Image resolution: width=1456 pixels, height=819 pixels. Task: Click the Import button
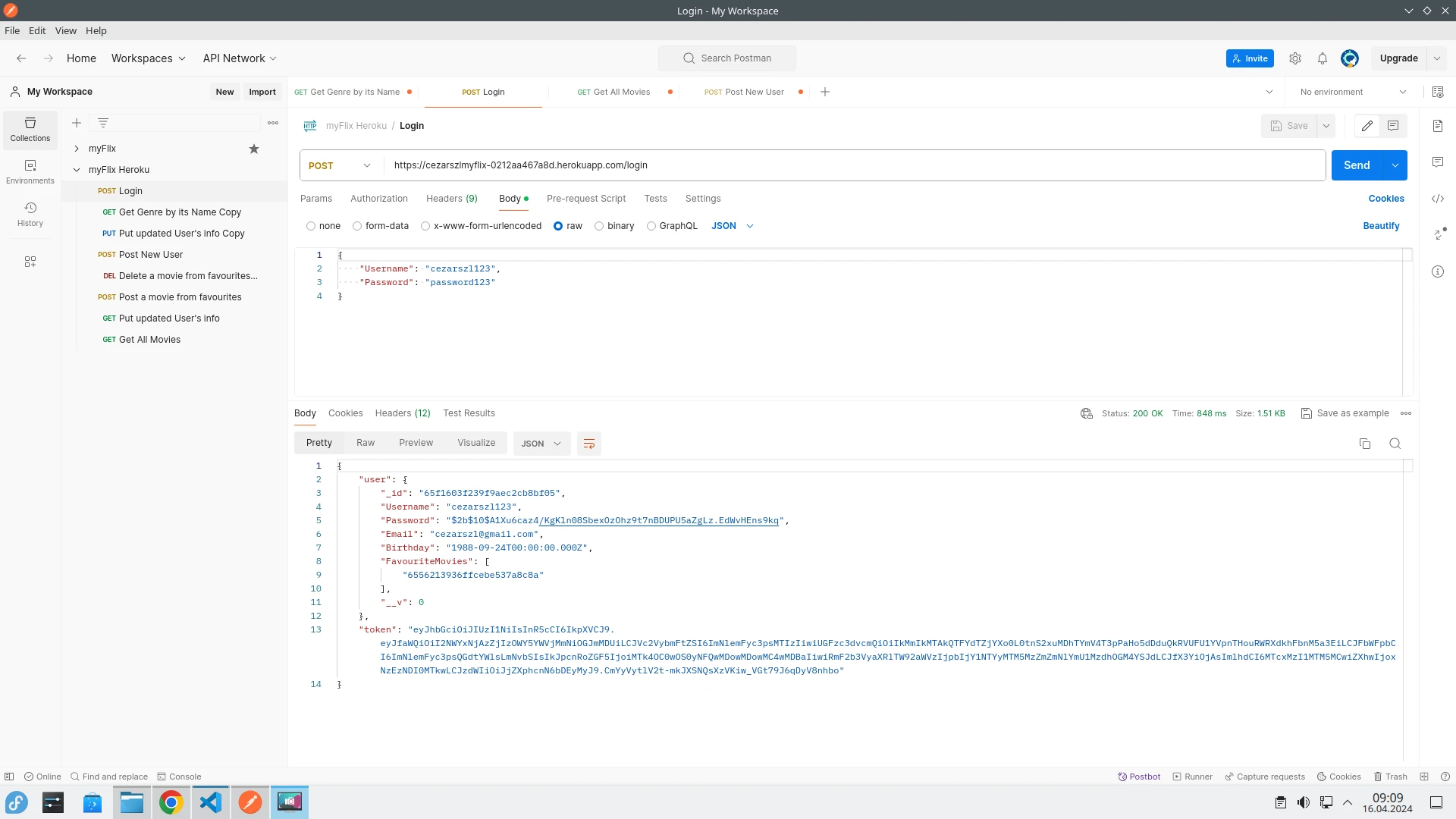pyautogui.click(x=262, y=92)
